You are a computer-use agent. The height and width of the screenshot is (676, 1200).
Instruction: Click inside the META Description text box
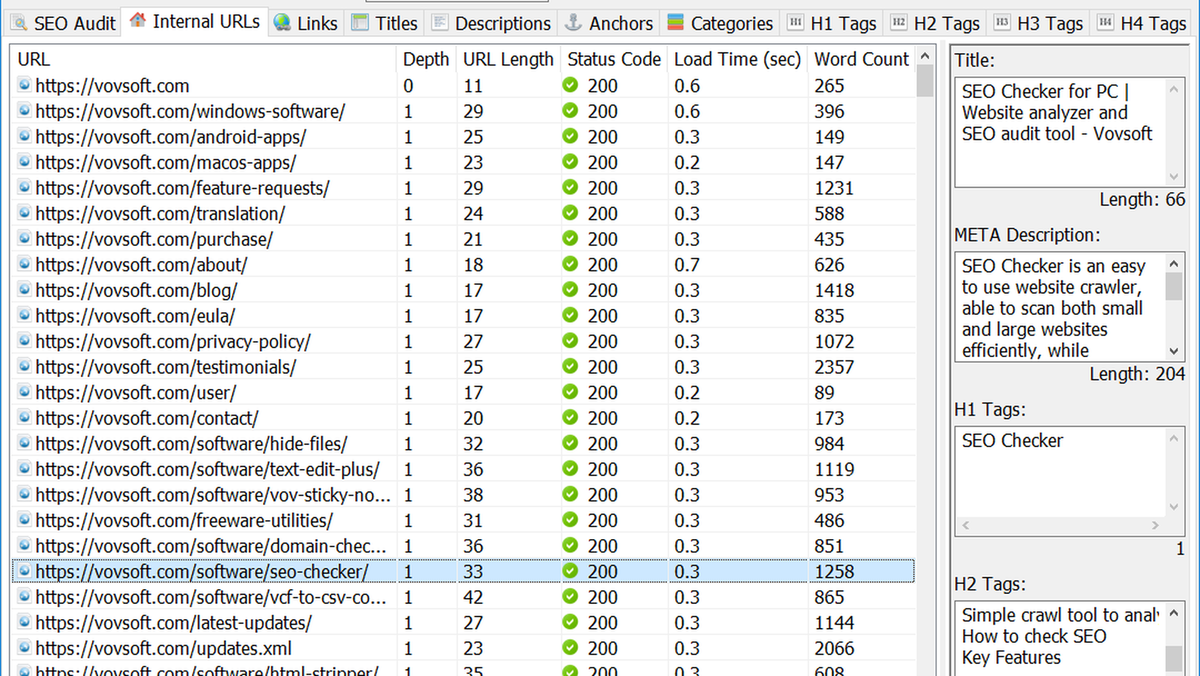(x=1060, y=307)
